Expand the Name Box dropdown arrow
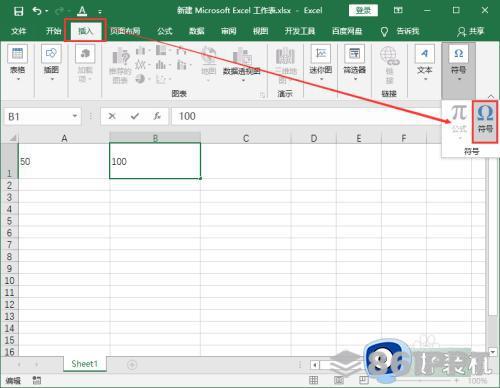 (x=75, y=116)
